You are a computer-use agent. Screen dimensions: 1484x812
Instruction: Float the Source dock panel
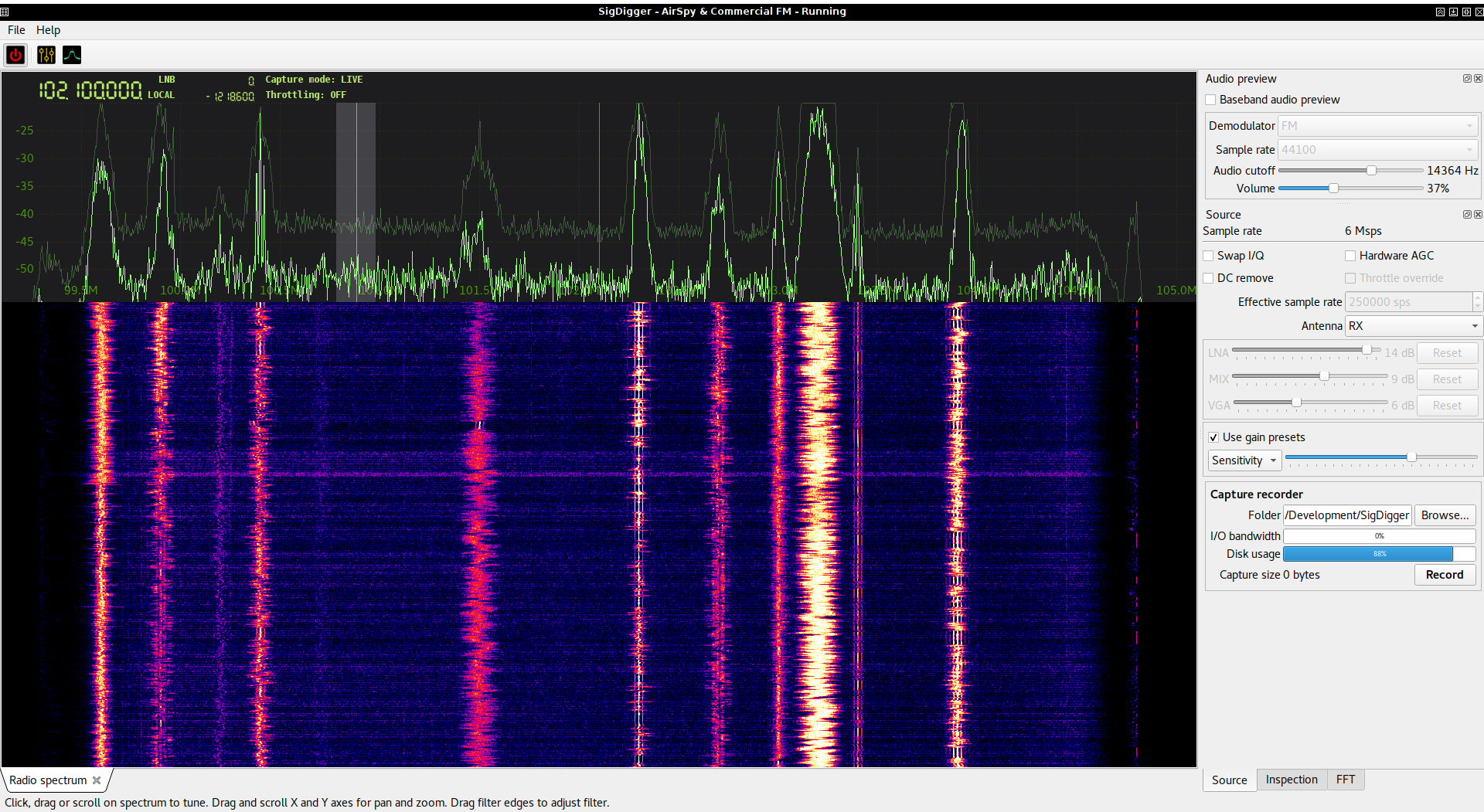[x=1466, y=215]
